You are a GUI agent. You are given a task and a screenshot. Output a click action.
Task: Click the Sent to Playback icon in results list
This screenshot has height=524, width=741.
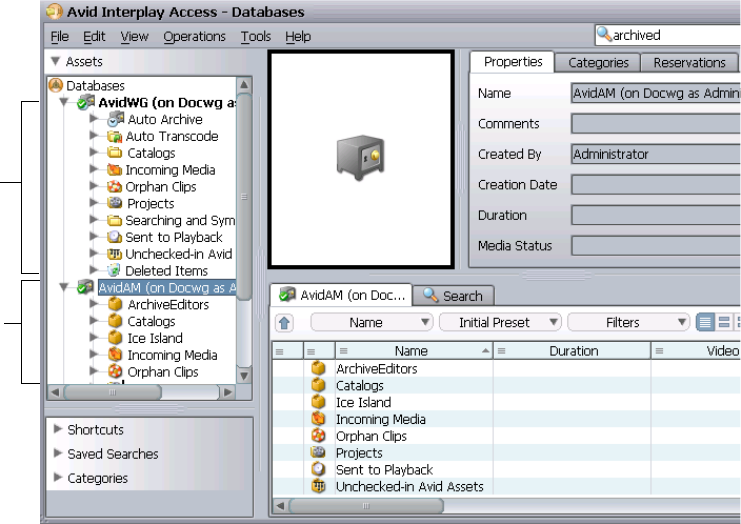(x=318, y=469)
